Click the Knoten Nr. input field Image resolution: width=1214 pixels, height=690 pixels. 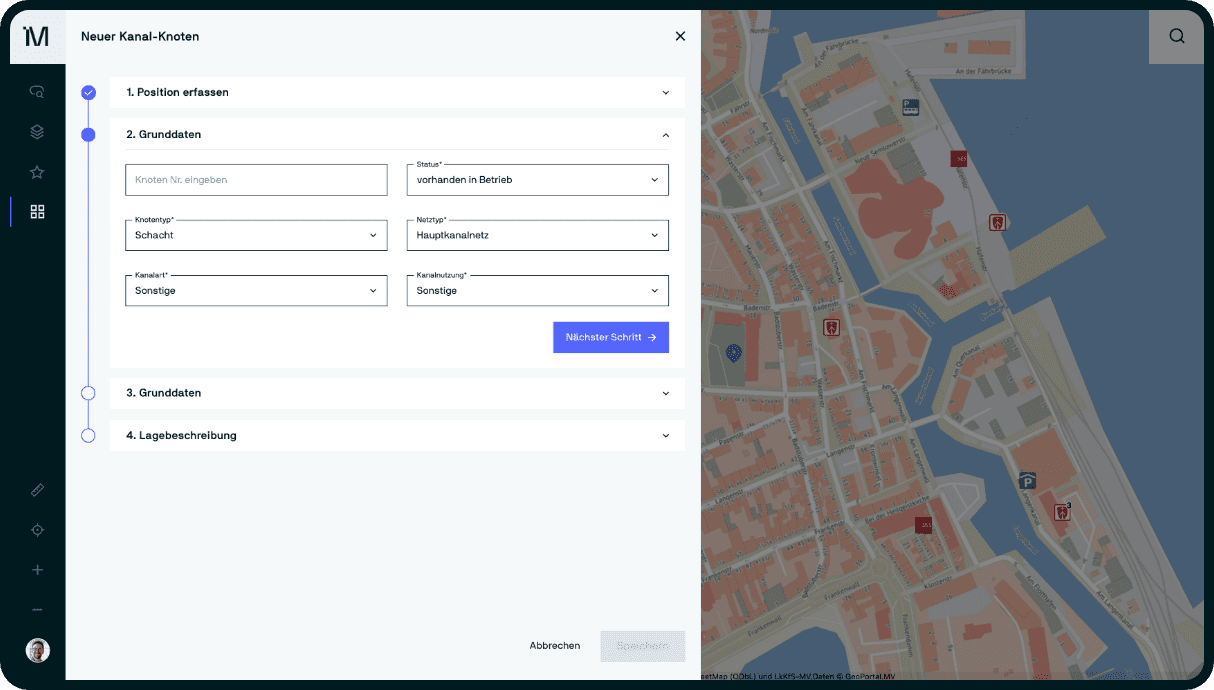(x=256, y=180)
